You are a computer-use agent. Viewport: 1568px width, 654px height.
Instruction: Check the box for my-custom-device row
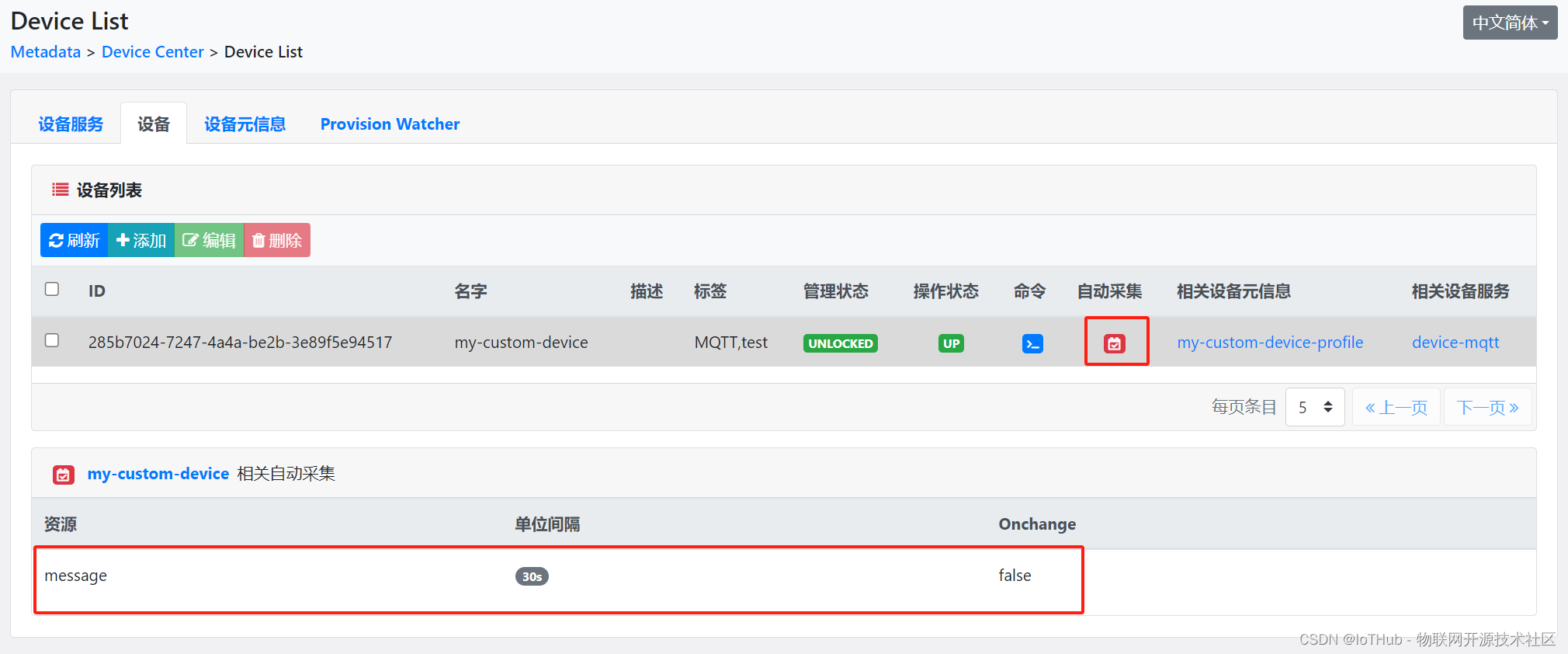(52, 340)
